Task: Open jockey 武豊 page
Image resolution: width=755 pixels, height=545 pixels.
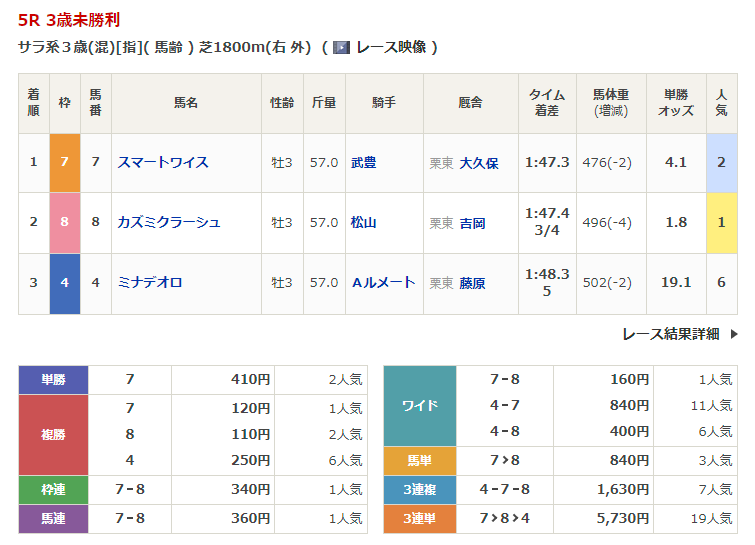Action: tap(364, 162)
